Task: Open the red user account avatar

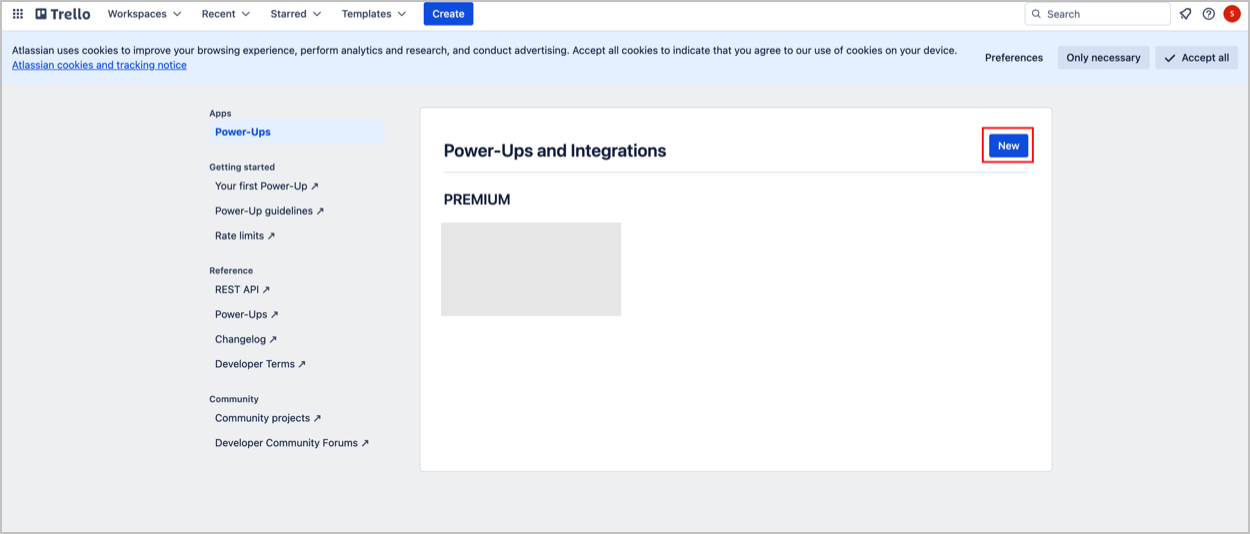Action: pyautogui.click(x=1232, y=14)
